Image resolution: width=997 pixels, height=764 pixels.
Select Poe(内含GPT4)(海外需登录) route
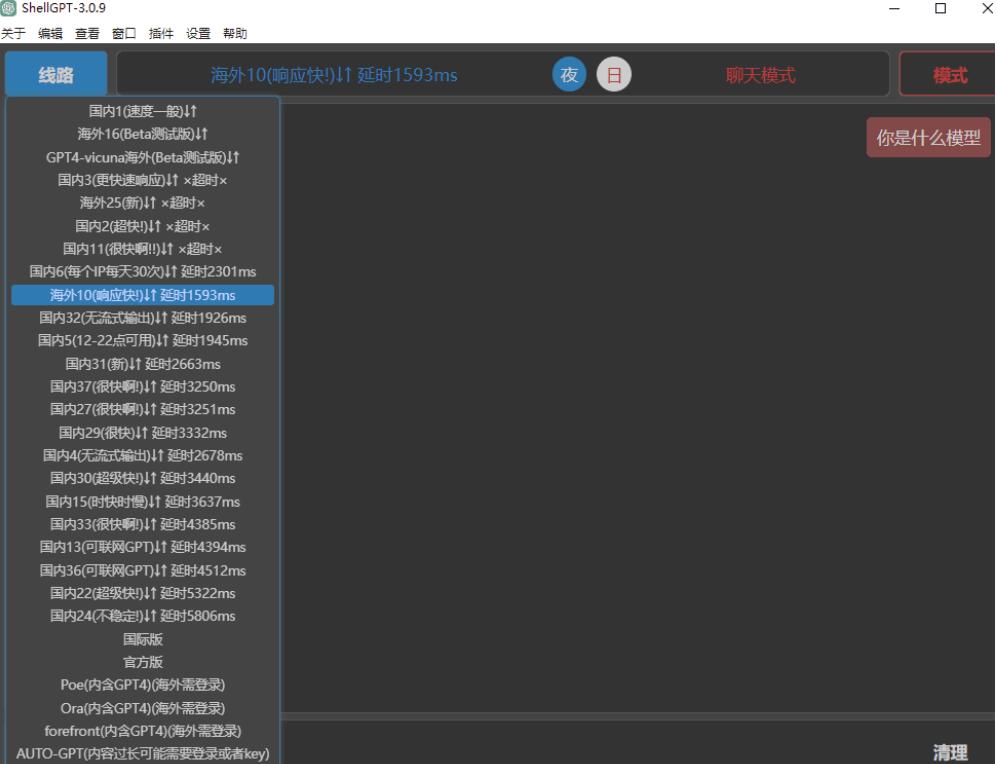[x=142, y=685]
